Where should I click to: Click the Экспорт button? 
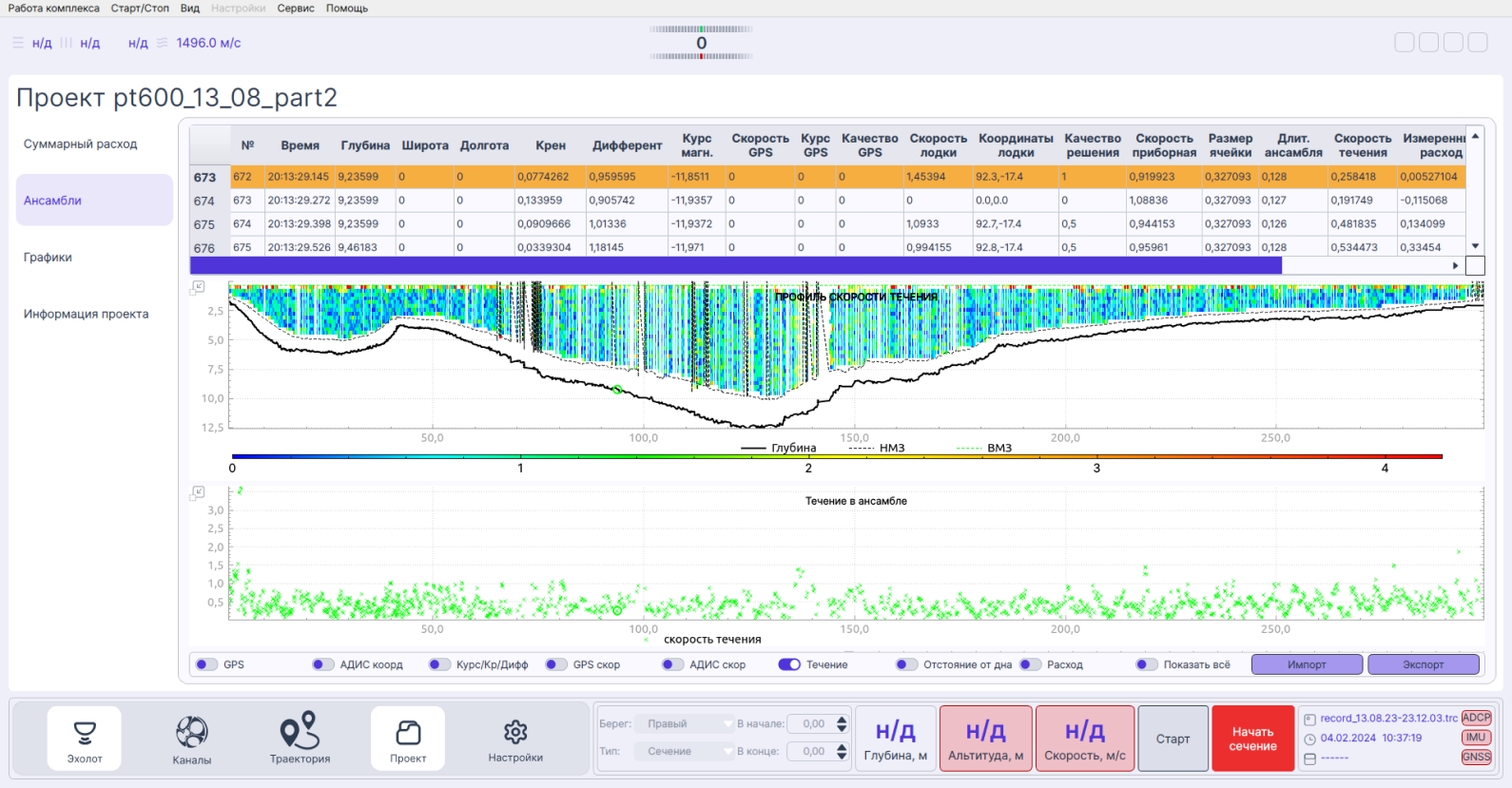[x=1423, y=664]
